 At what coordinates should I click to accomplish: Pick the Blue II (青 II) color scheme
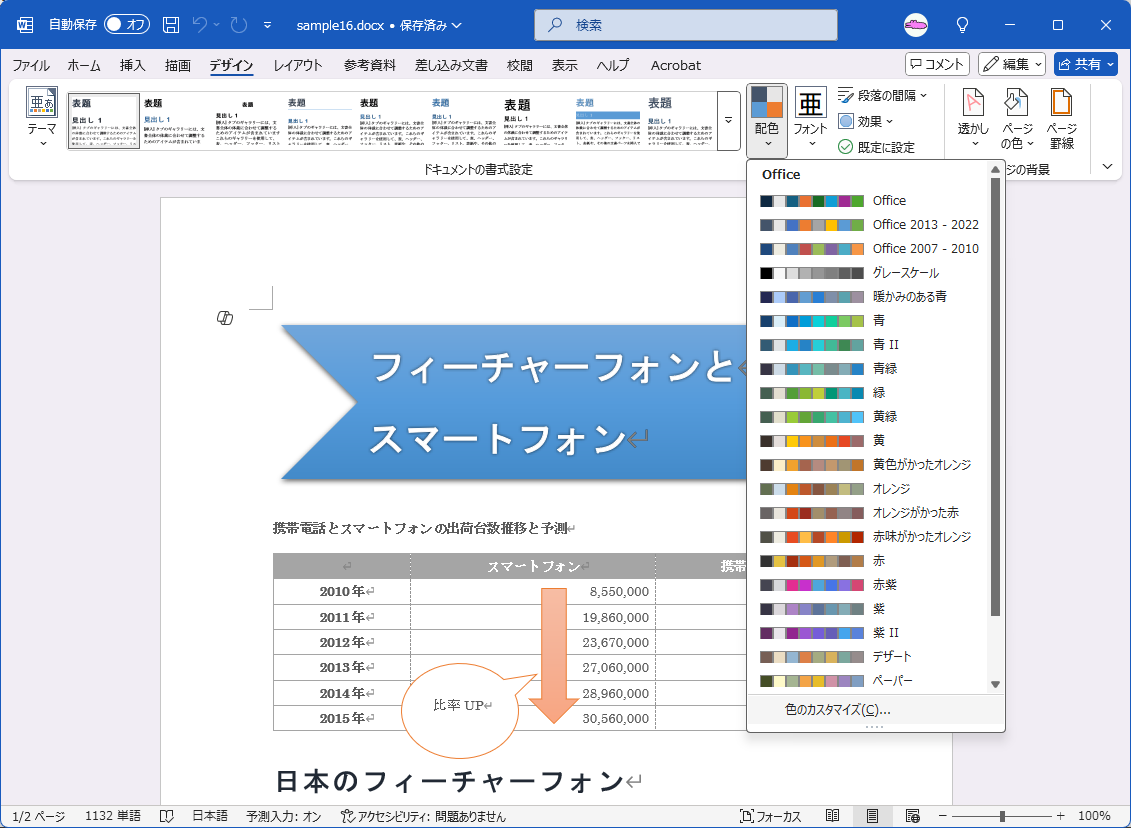coord(869,345)
